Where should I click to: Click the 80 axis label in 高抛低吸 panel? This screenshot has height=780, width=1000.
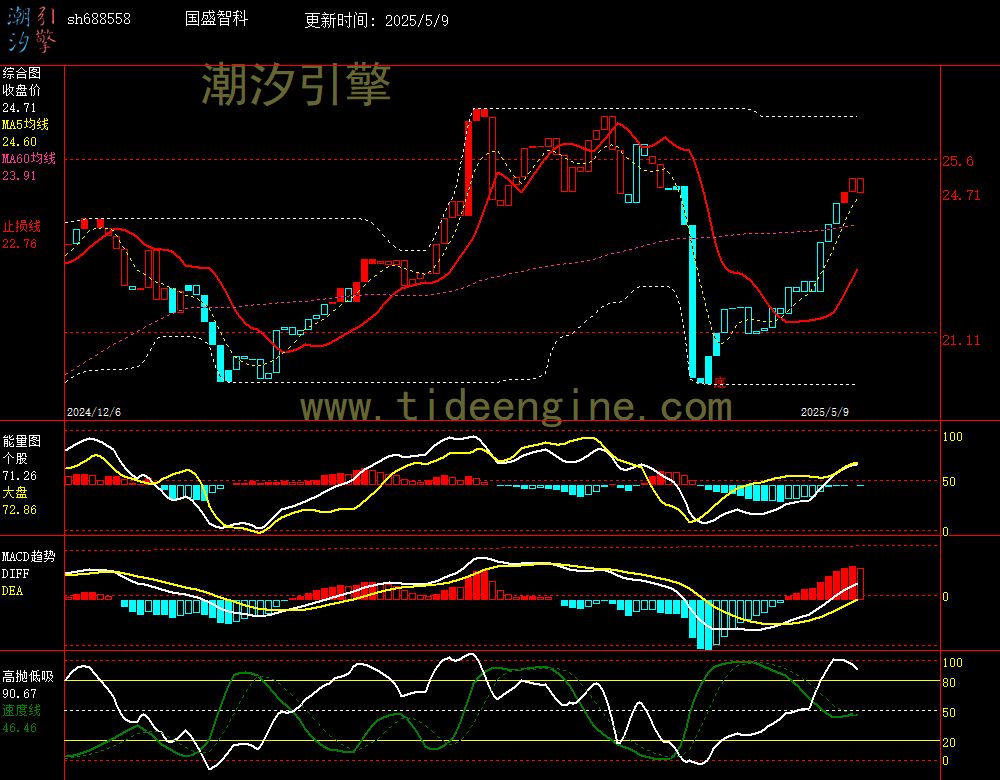click(949, 682)
